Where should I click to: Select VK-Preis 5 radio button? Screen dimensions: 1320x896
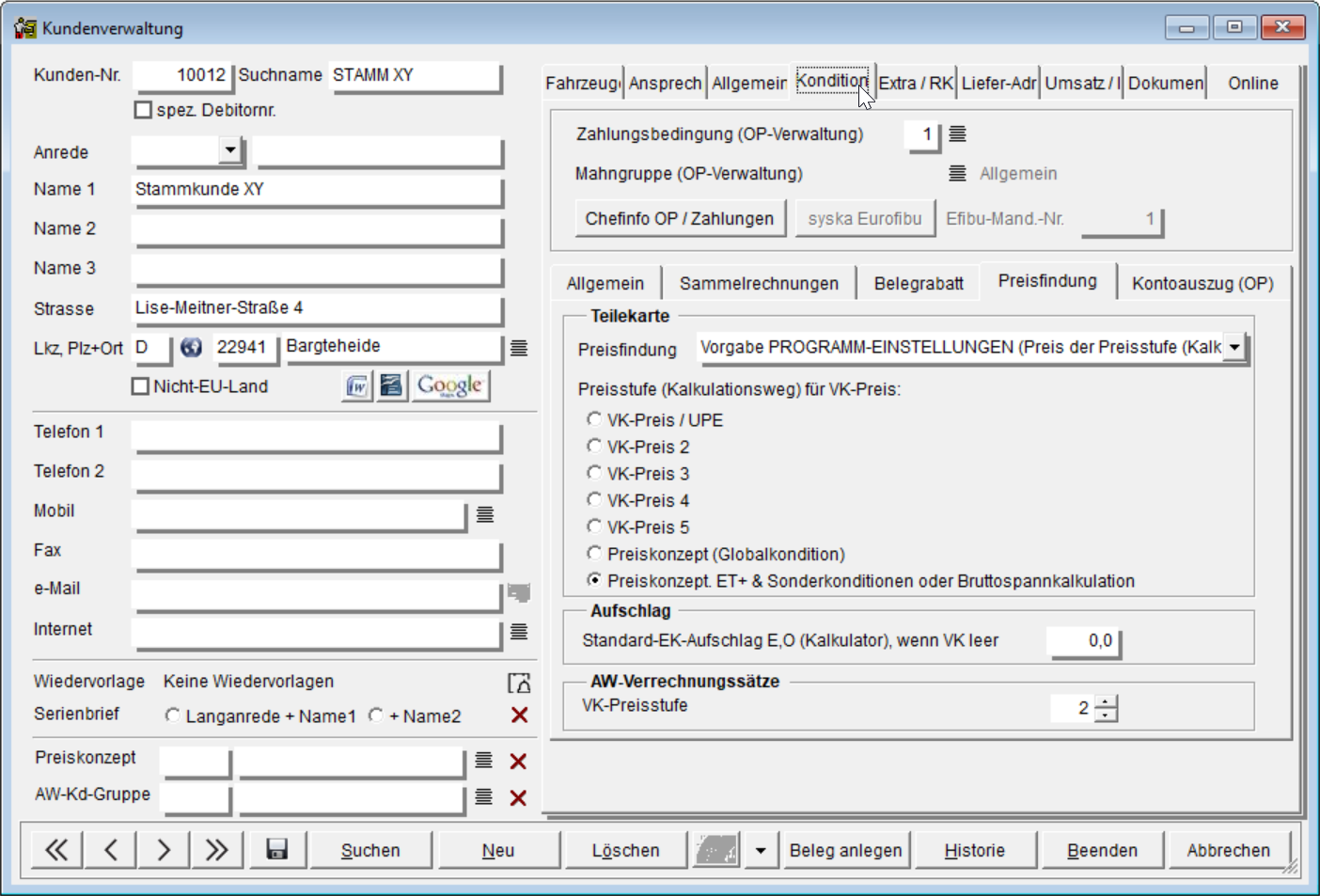(x=594, y=527)
